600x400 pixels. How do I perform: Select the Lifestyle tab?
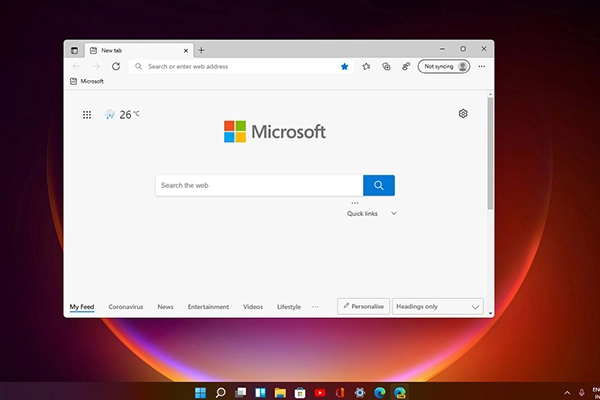(289, 307)
